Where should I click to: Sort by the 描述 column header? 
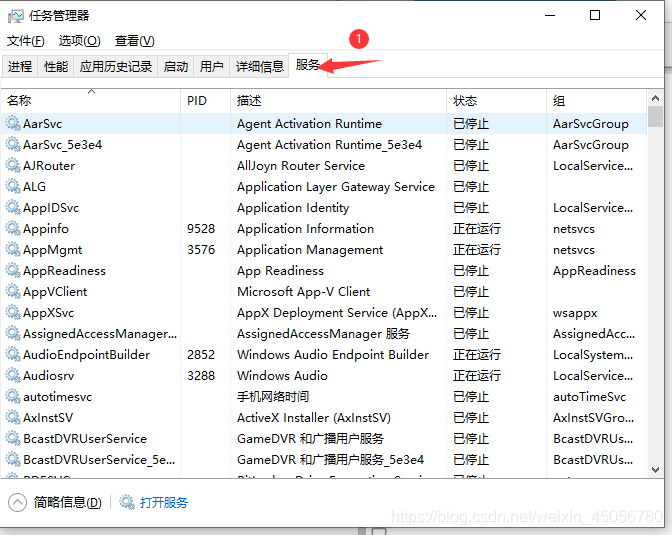[339, 101]
